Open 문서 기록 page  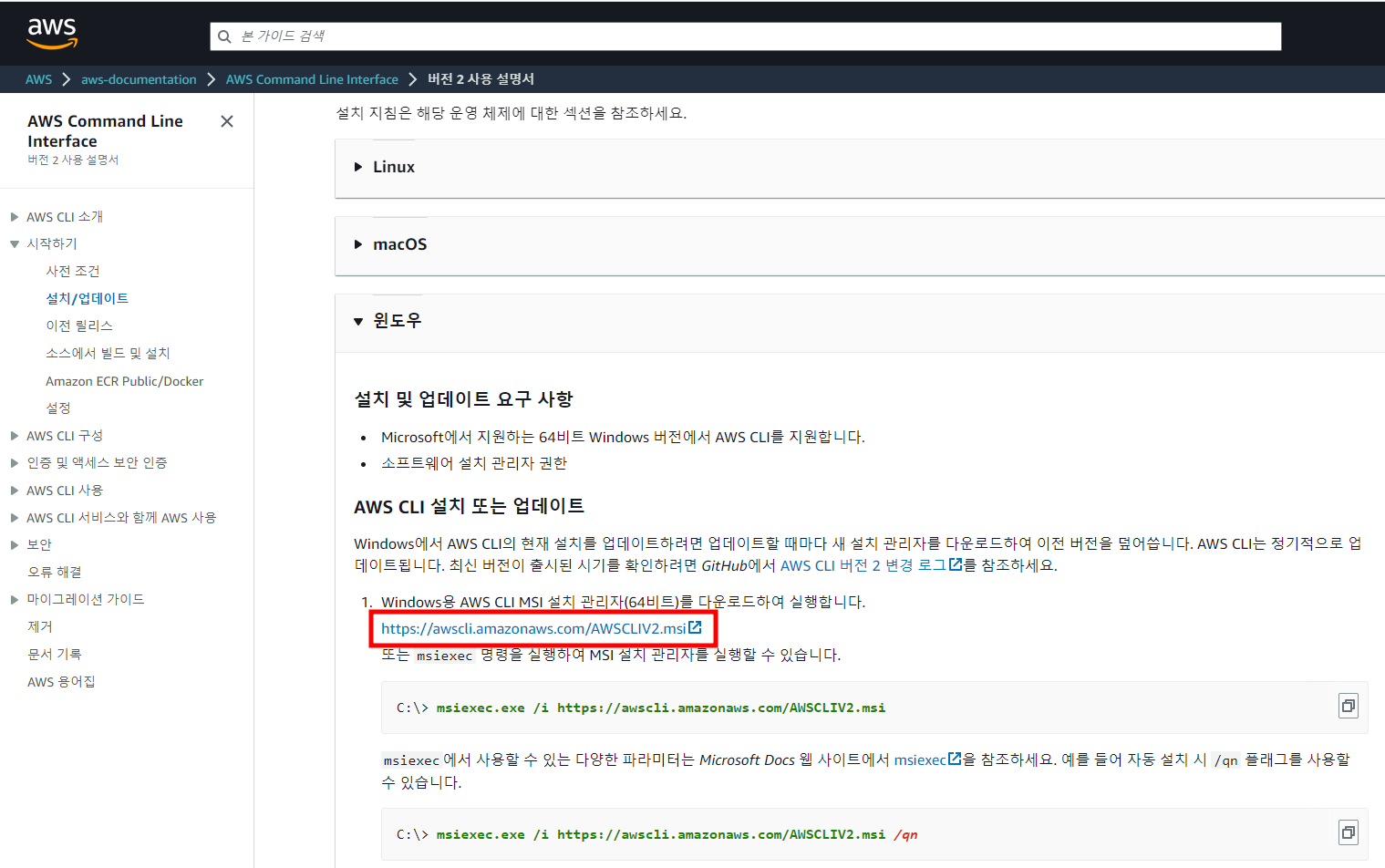pos(55,654)
